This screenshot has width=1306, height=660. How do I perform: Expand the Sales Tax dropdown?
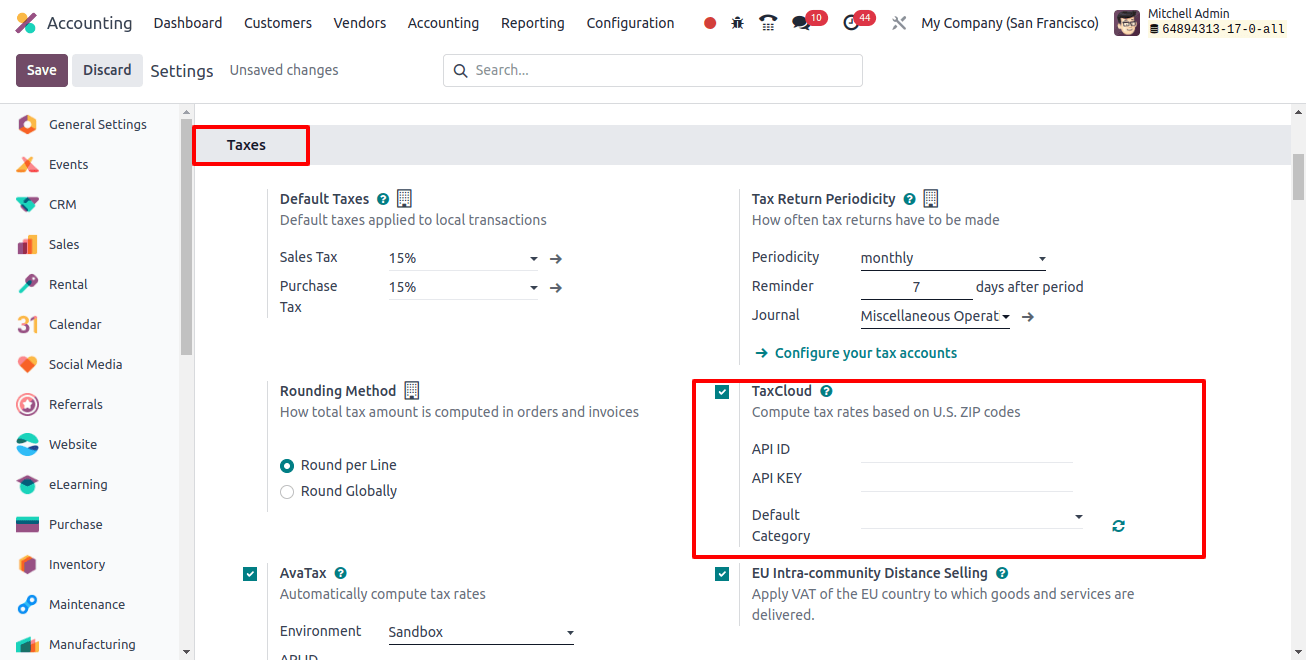(463, 258)
